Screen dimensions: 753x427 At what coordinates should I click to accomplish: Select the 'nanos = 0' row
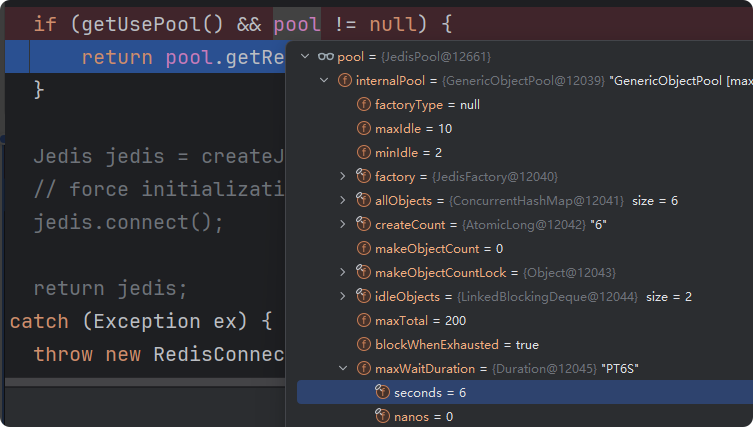[525, 416]
